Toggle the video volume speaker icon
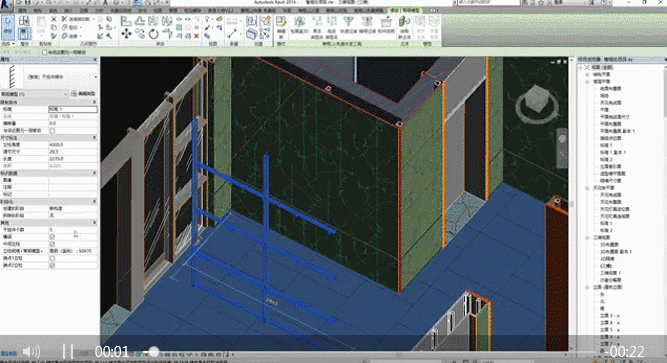Screen dimensions: 667x363 (31, 352)
